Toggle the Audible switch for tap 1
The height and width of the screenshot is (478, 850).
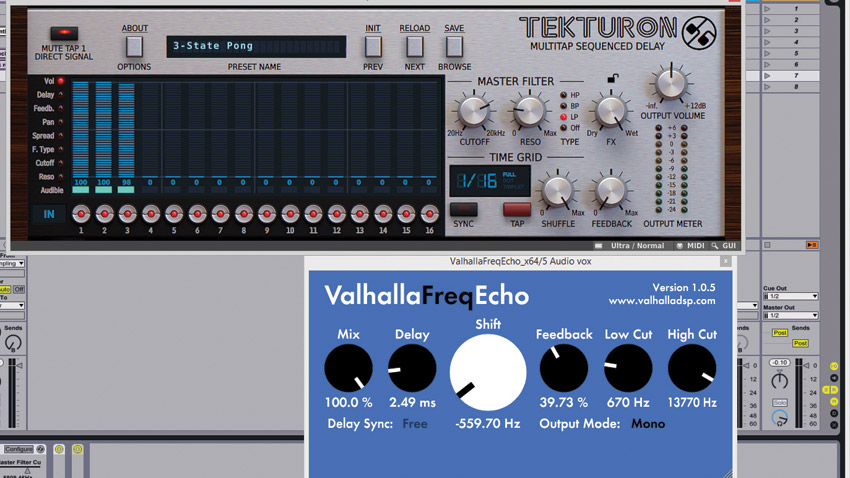(x=81, y=190)
